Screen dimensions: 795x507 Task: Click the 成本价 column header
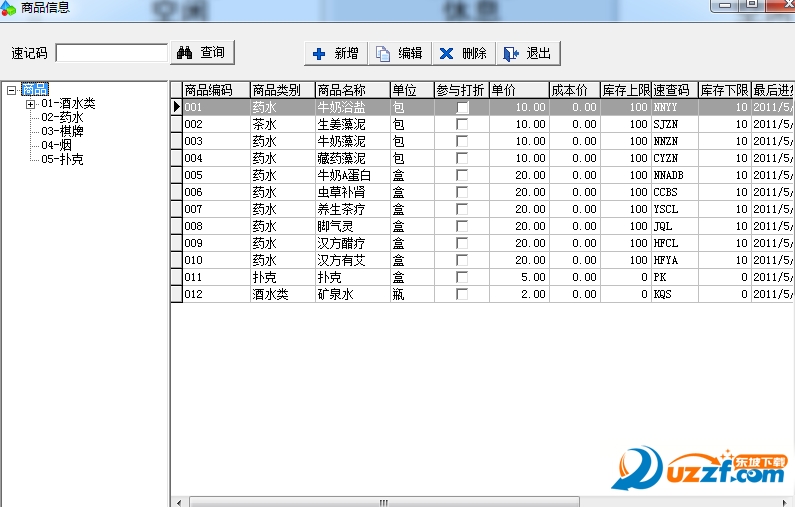tap(575, 90)
